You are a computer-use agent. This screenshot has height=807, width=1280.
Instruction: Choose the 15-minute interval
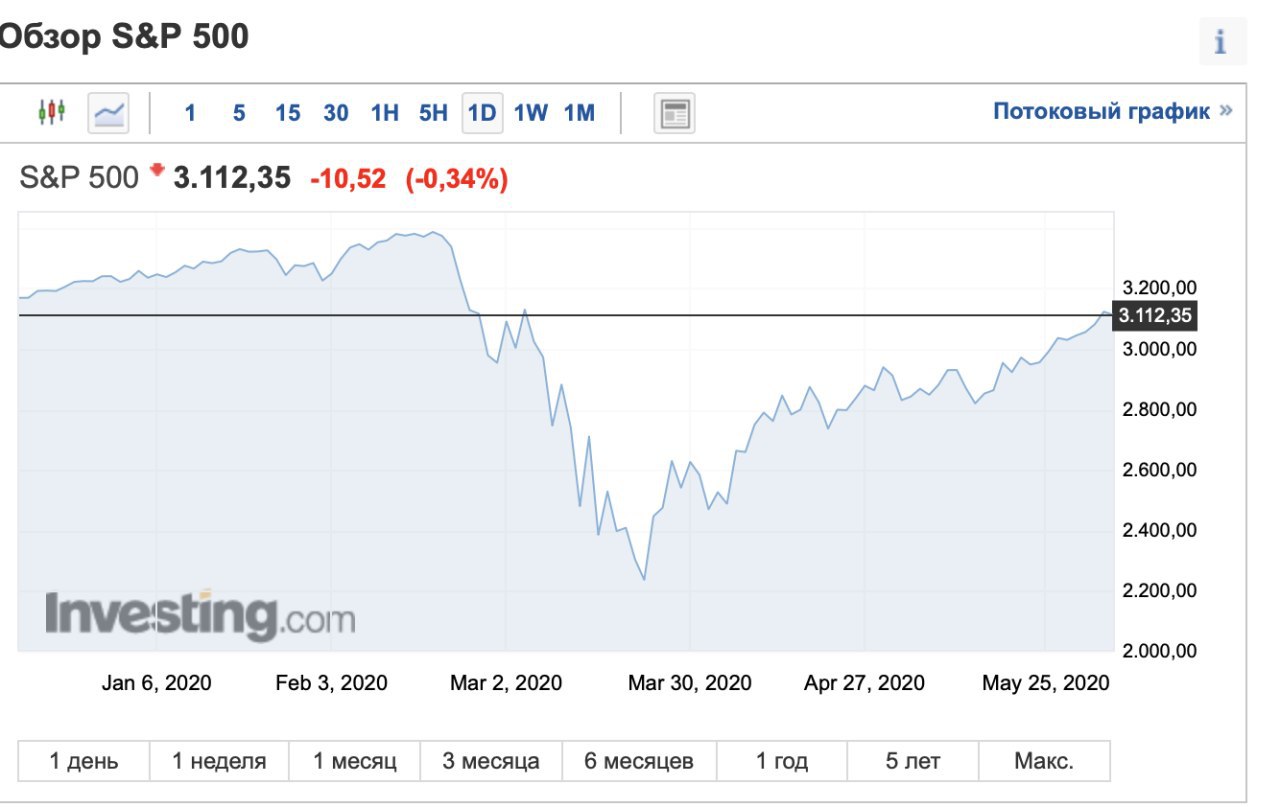pos(288,113)
